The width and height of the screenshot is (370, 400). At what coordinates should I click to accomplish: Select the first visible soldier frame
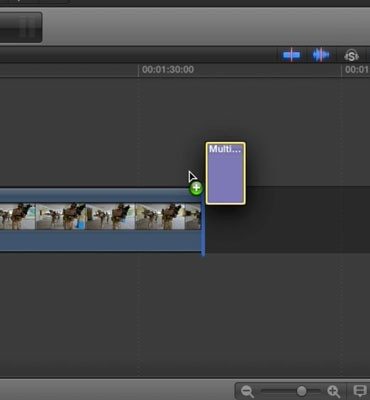pos(17,216)
